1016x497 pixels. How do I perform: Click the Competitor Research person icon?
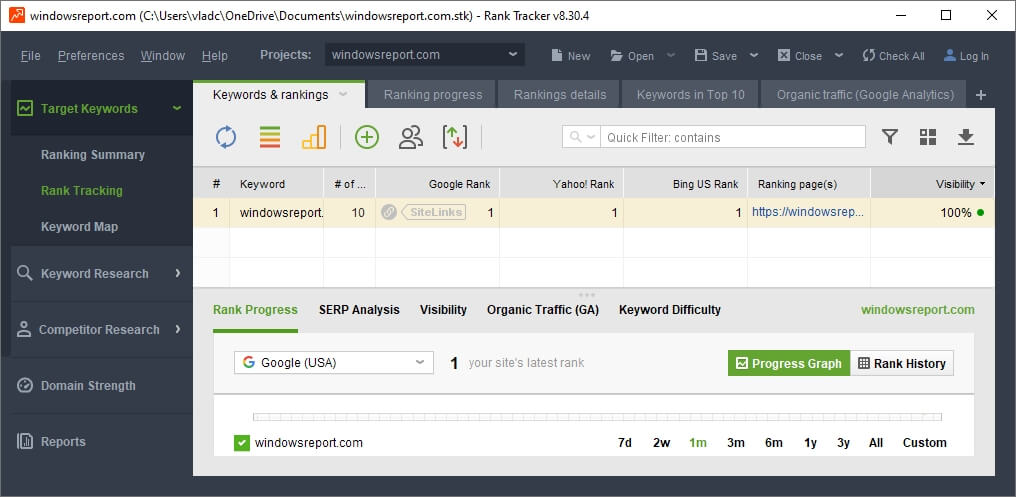pyautogui.click(x=24, y=329)
